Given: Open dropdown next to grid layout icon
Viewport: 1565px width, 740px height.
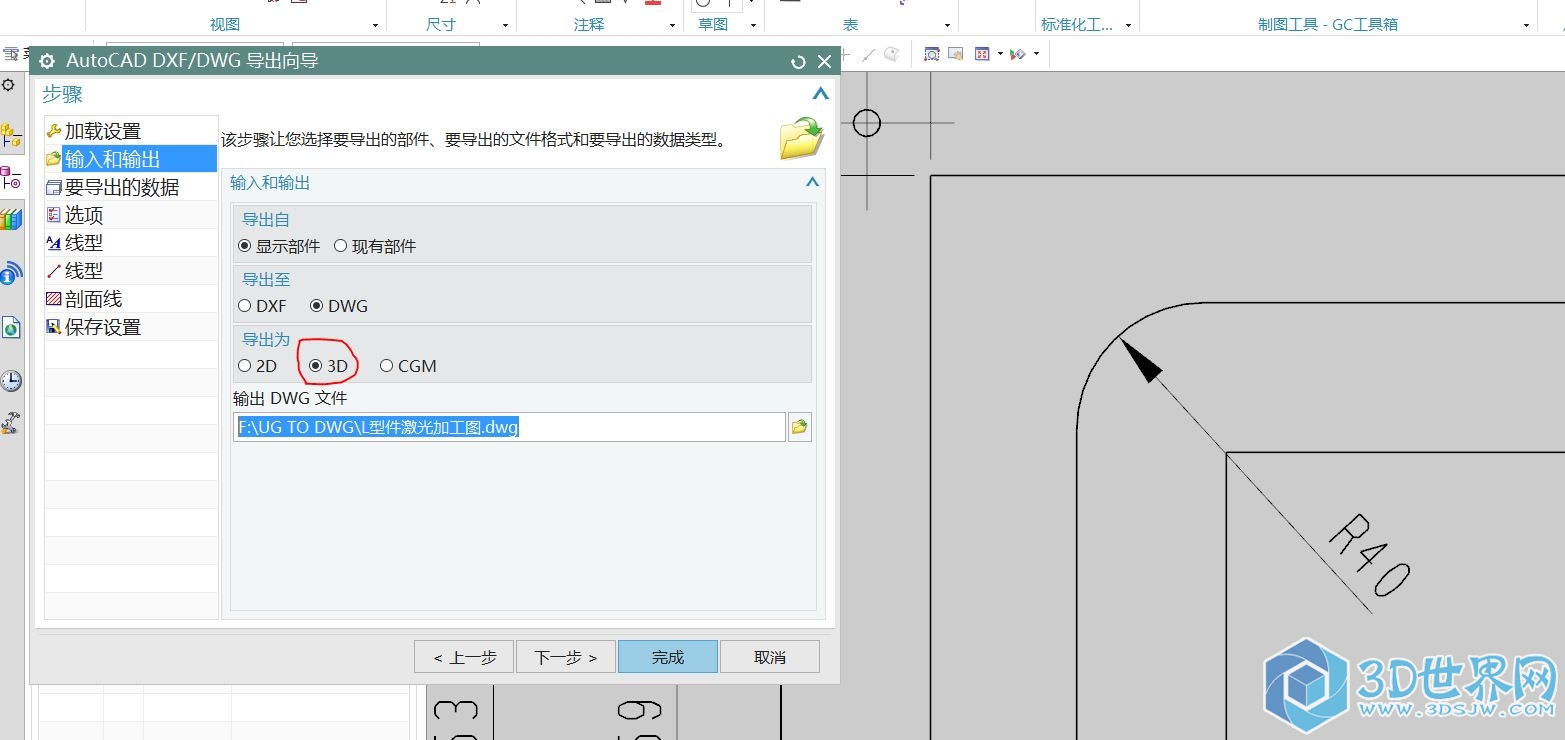Looking at the screenshot, I should coord(1000,54).
